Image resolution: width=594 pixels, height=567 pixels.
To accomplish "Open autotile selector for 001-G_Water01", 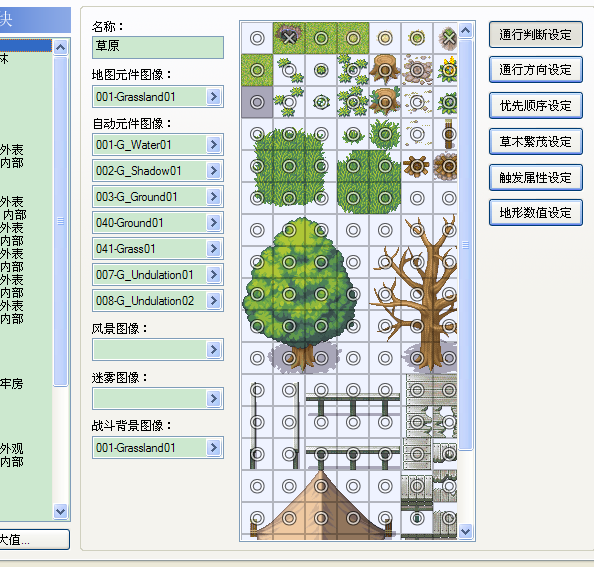I will 214,144.
